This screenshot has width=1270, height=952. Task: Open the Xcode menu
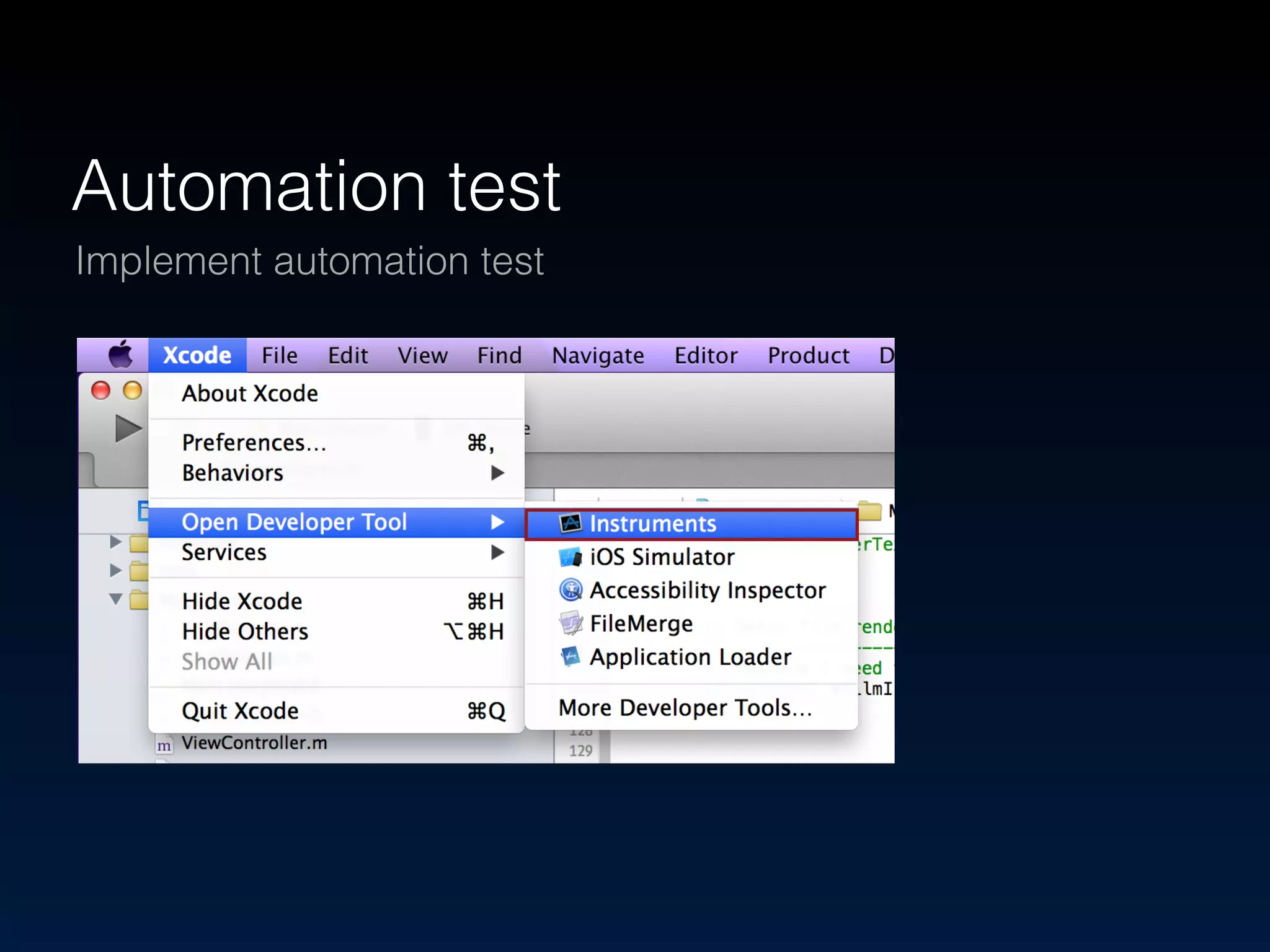[197, 355]
